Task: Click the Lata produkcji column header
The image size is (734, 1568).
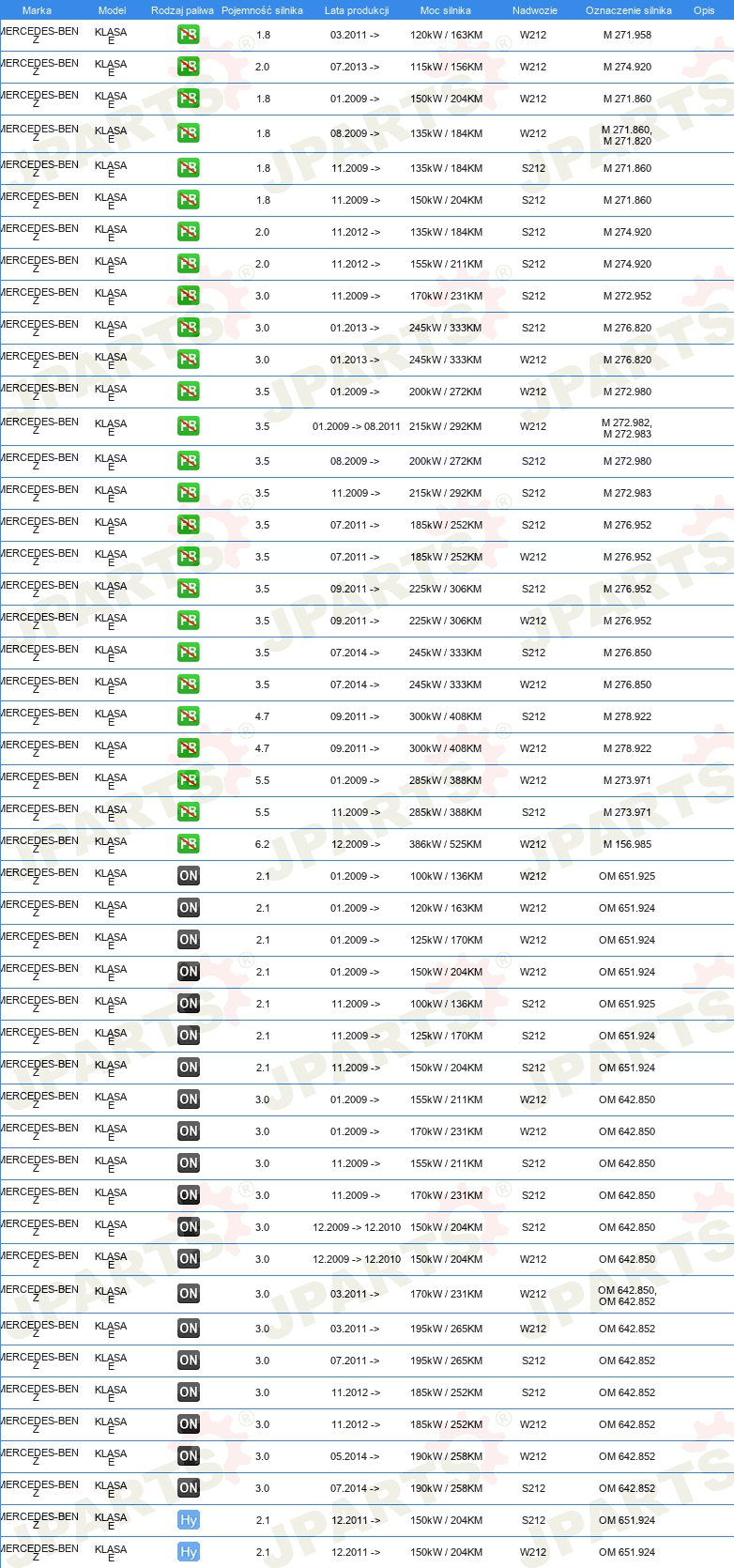Action: 357,10
